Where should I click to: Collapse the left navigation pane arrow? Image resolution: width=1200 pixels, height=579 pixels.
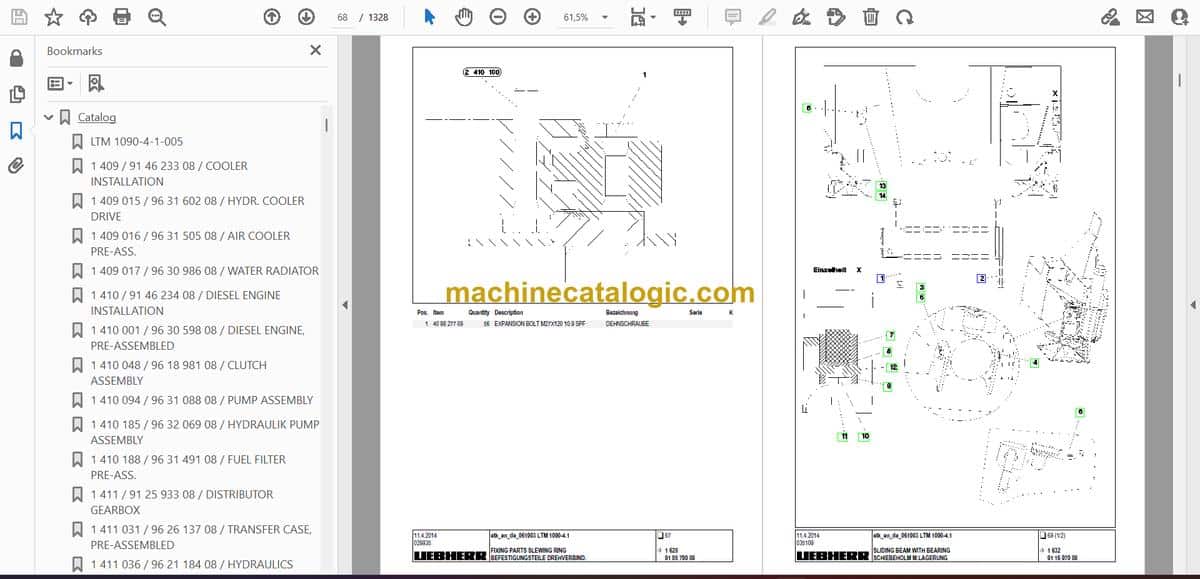(x=345, y=305)
